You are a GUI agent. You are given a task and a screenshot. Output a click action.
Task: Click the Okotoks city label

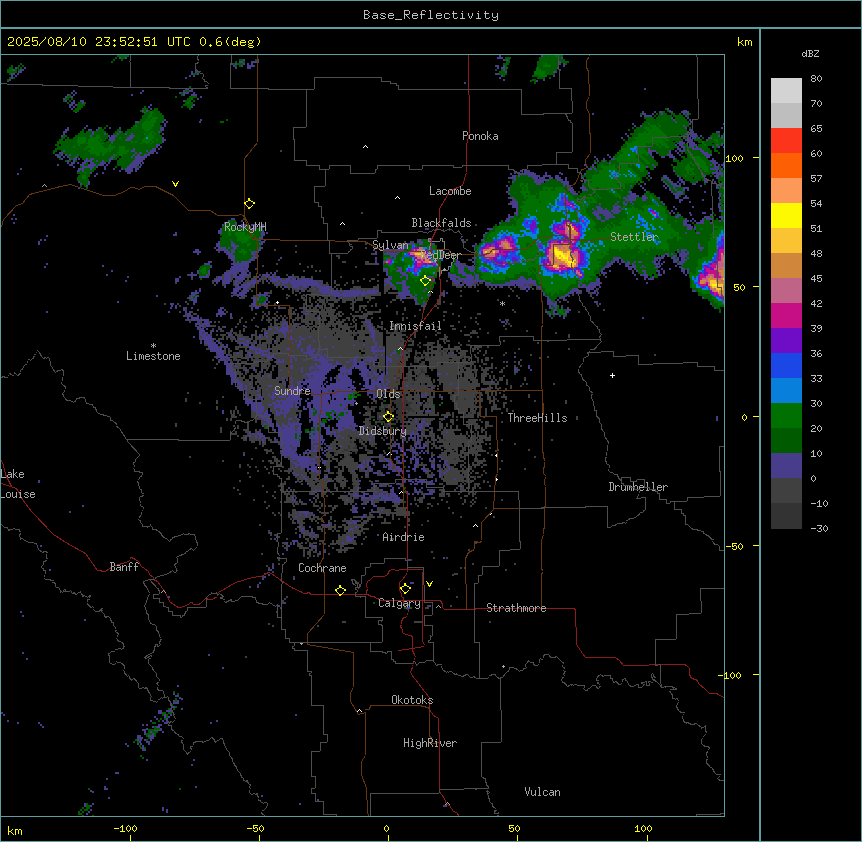(x=412, y=700)
